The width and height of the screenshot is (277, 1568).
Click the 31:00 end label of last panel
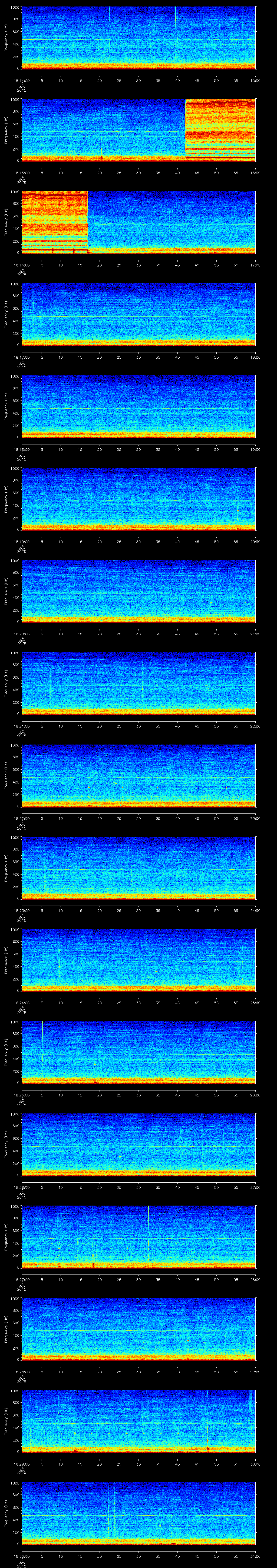[x=256, y=1556]
